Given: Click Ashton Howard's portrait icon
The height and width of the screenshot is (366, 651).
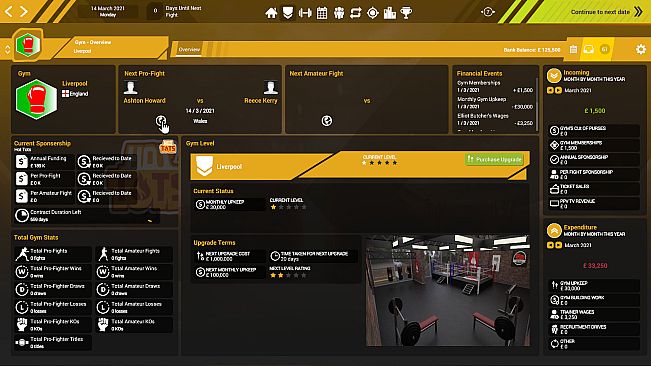Looking at the screenshot, I should pos(130,87).
